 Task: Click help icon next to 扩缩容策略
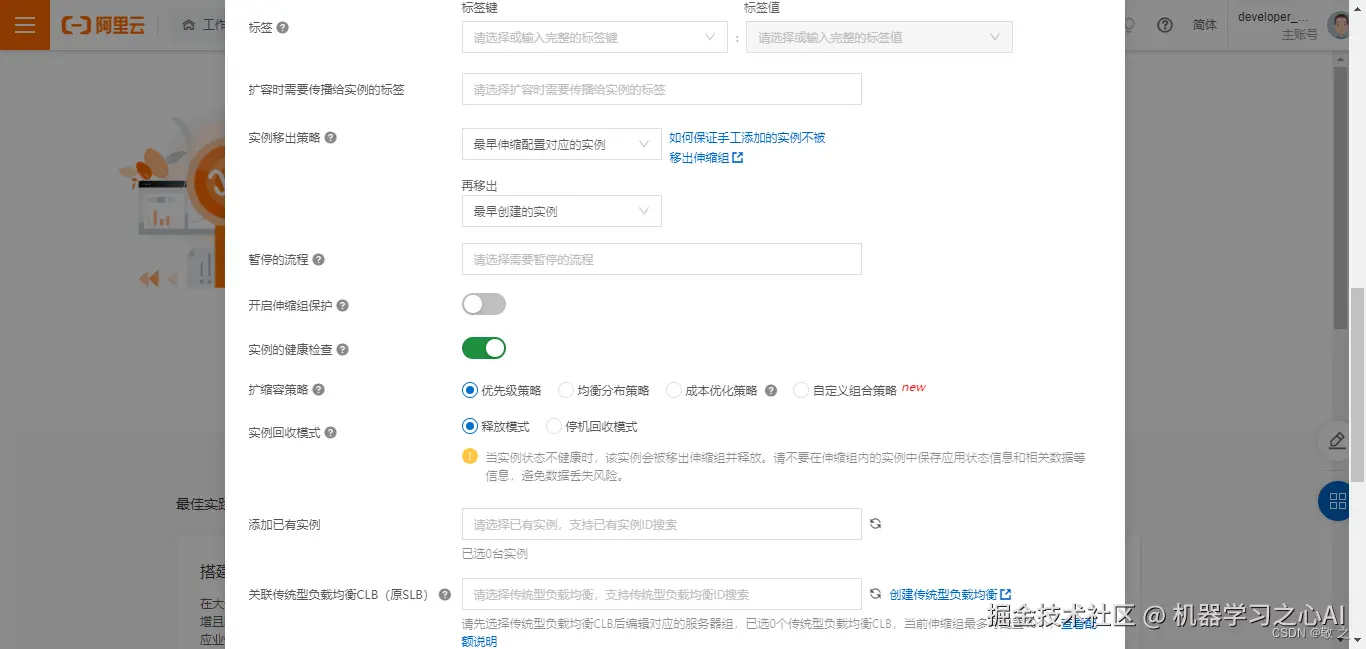(319, 390)
